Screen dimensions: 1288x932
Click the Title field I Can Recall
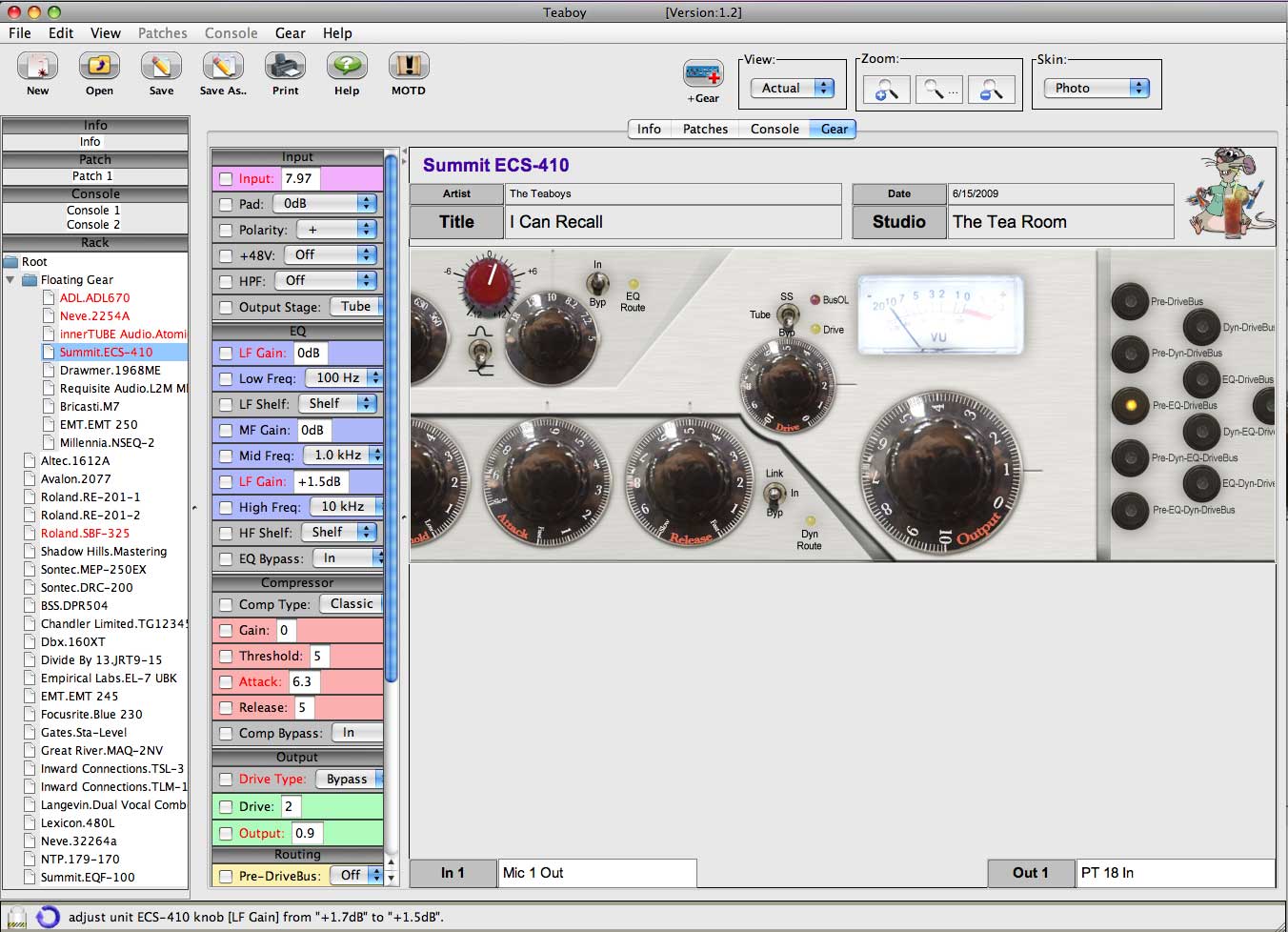click(x=673, y=222)
